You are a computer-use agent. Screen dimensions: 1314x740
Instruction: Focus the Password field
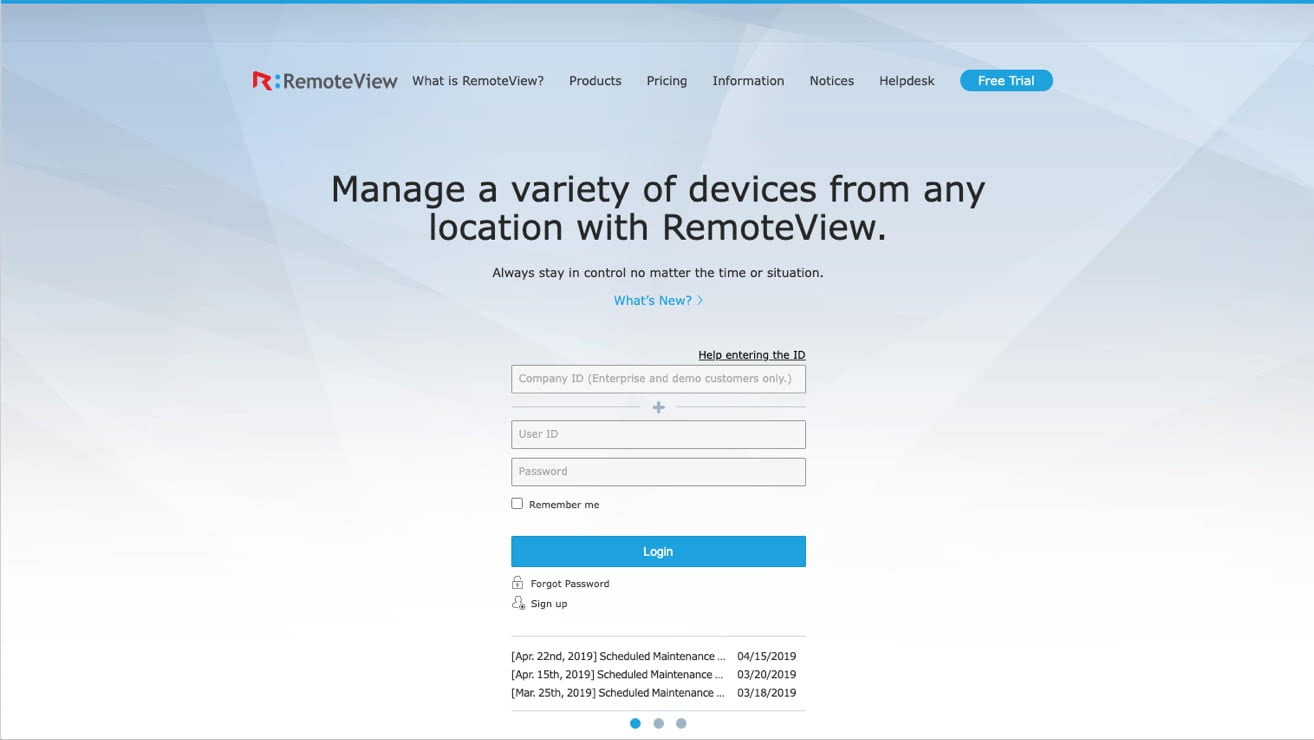click(658, 472)
